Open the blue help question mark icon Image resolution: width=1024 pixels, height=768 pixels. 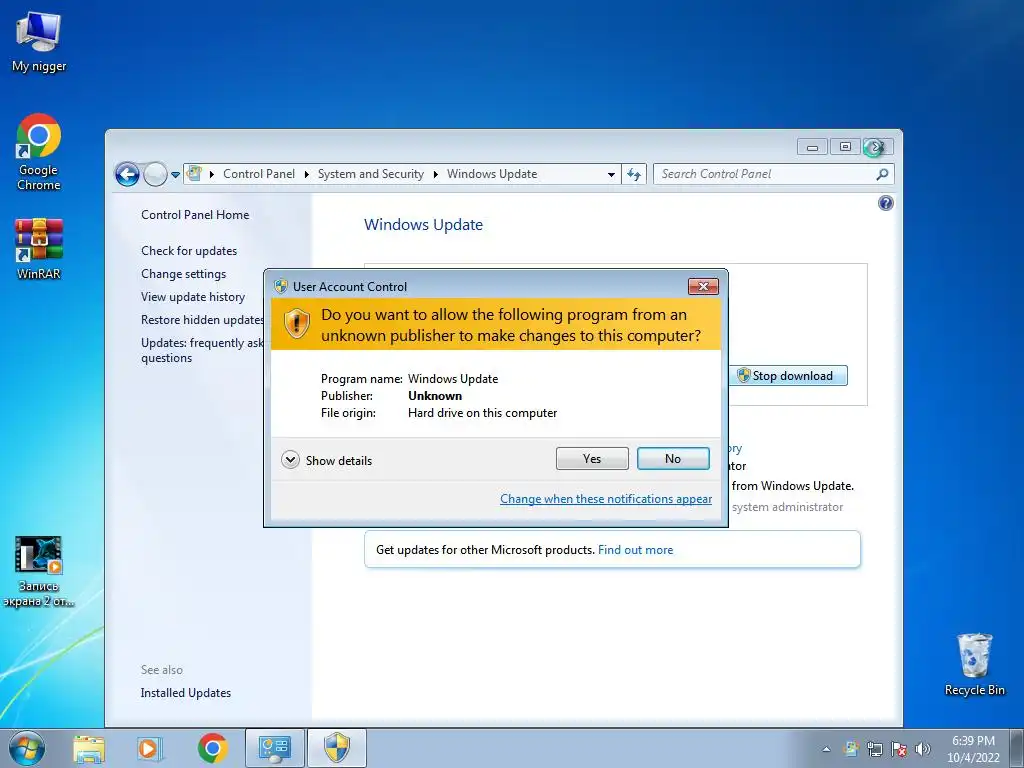pos(886,203)
